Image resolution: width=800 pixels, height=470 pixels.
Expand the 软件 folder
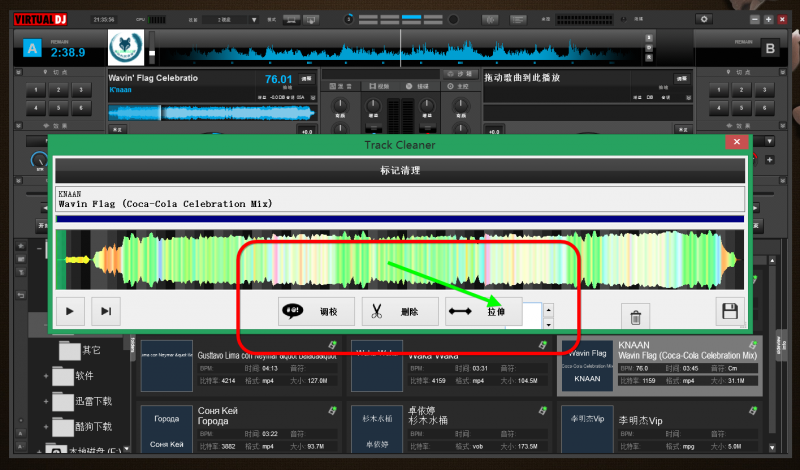coord(46,376)
